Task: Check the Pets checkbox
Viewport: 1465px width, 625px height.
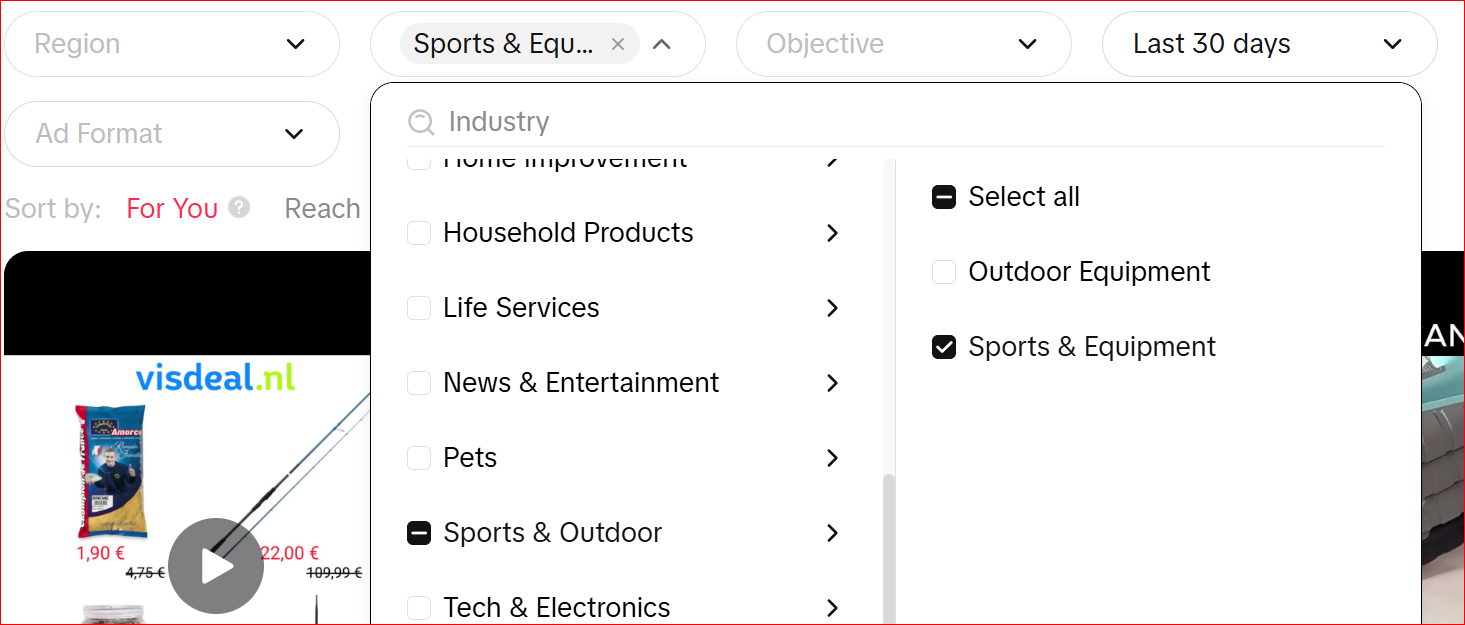Action: coord(419,458)
